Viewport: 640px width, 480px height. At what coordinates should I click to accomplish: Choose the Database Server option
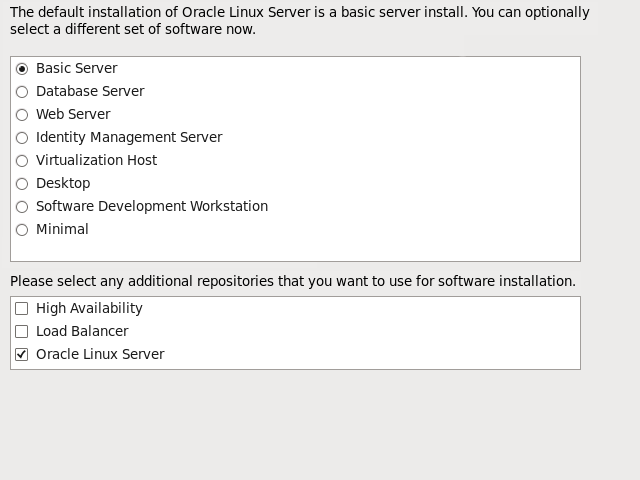(22, 92)
